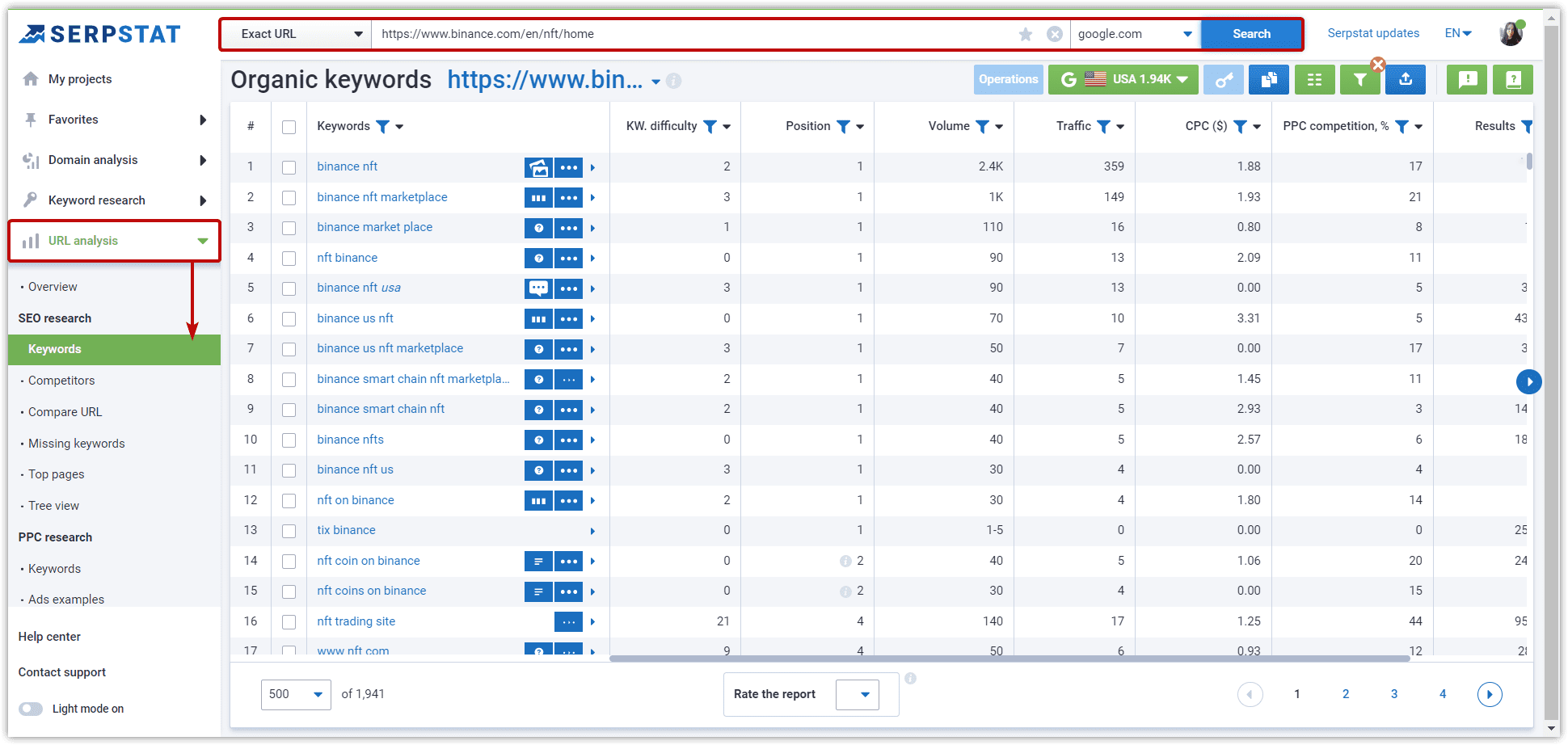Expand the URL dropdown arrow next to the title

click(655, 82)
